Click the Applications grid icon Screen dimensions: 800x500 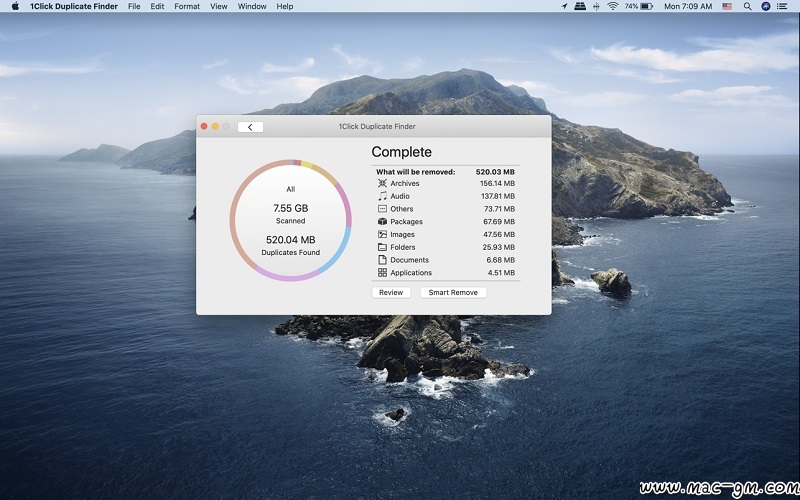382,272
